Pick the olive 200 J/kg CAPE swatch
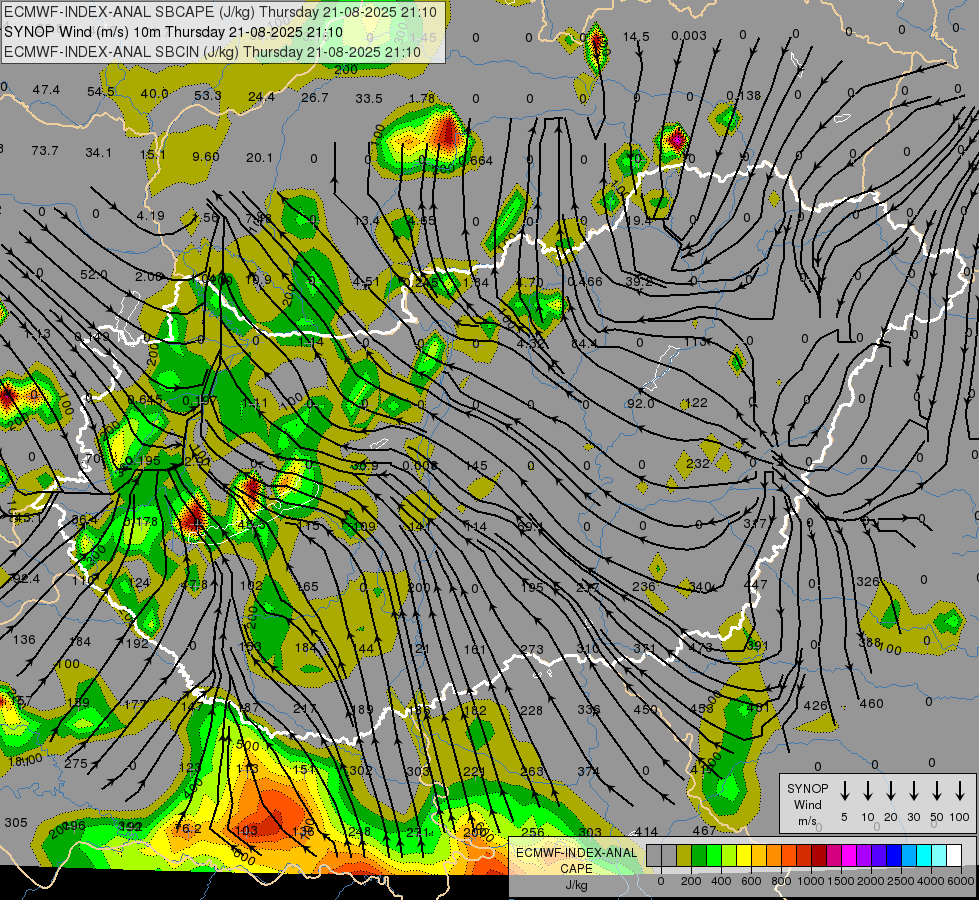Screen dimensions: 979x900 684,855
